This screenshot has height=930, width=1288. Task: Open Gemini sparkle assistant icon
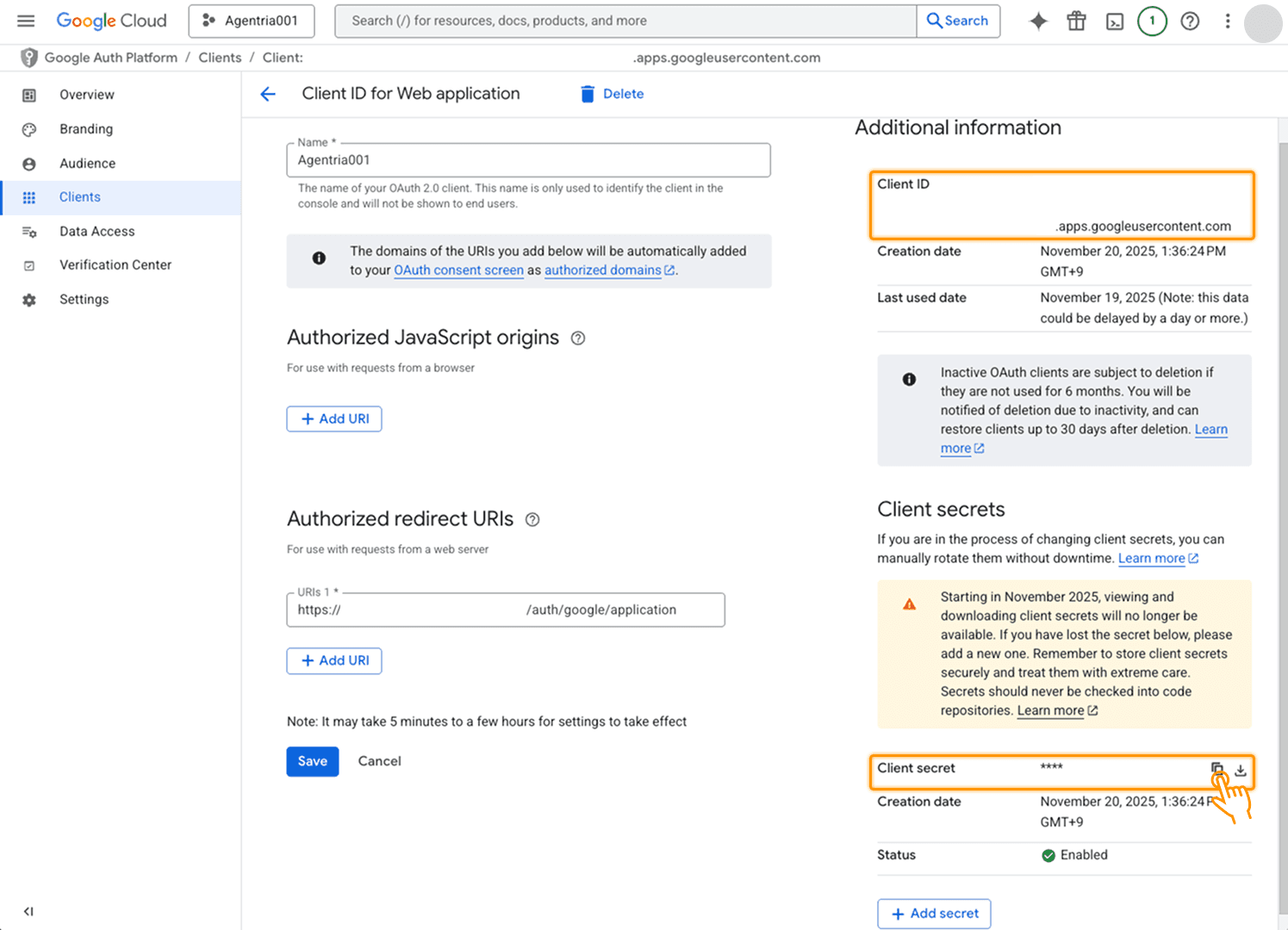pos(1039,21)
